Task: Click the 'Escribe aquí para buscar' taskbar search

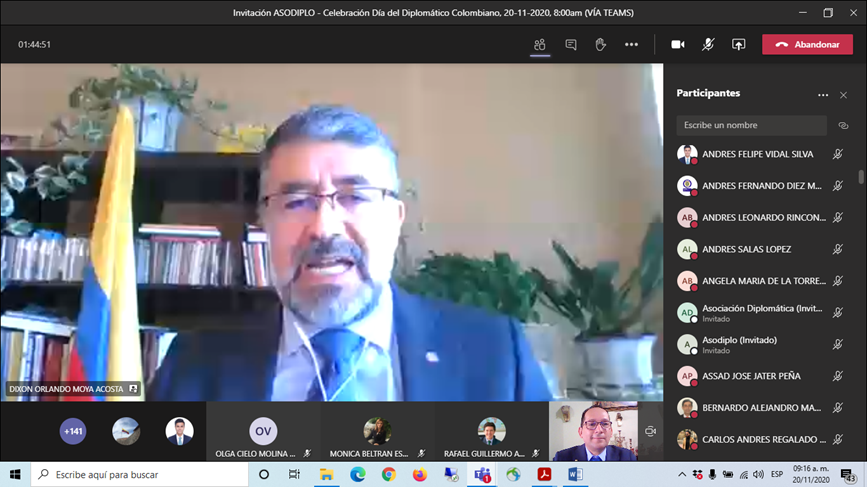Action: pyautogui.click(x=139, y=475)
